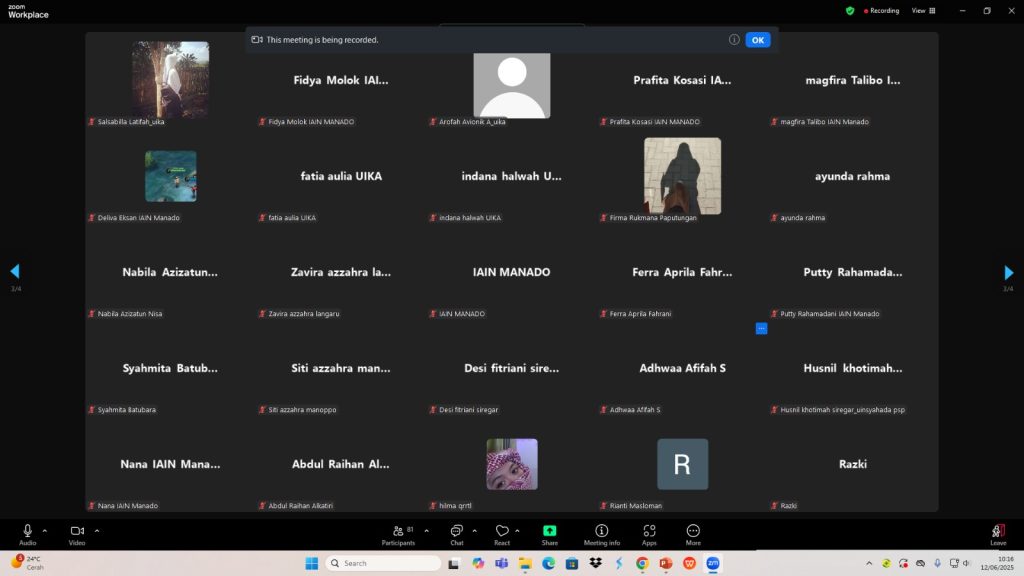Expand audio options arrow beside Audio

click(45, 531)
